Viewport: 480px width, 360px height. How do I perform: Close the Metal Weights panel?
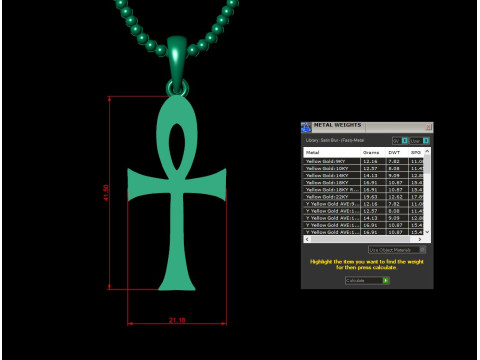click(x=429, y=127)
